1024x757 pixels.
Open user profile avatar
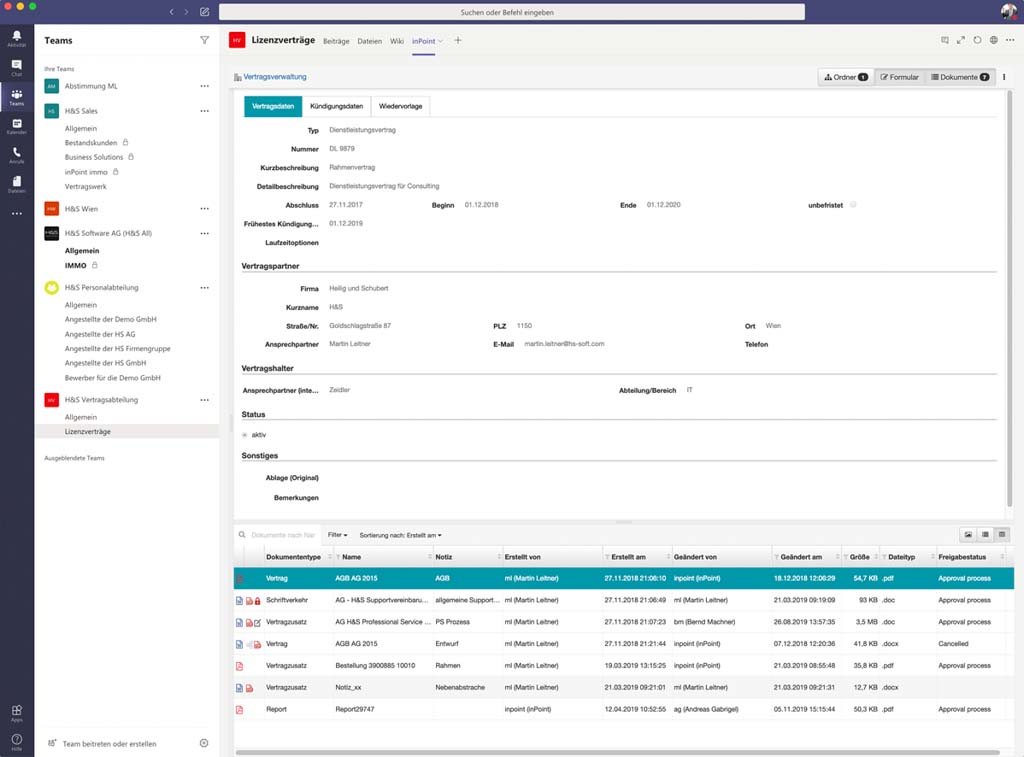pyautogui.click(x=1010, y=11)
